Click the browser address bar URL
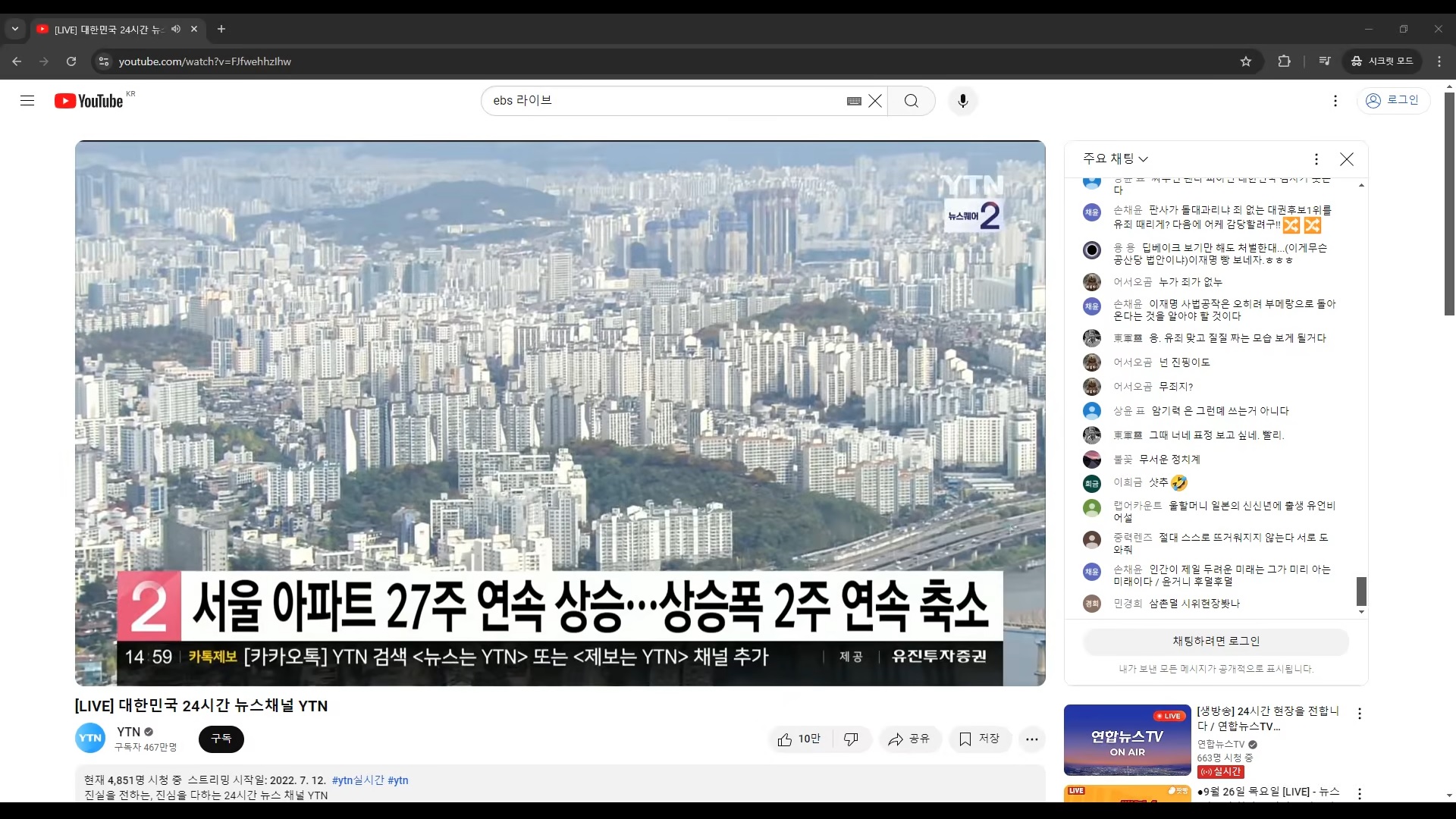 coord(205,61)
